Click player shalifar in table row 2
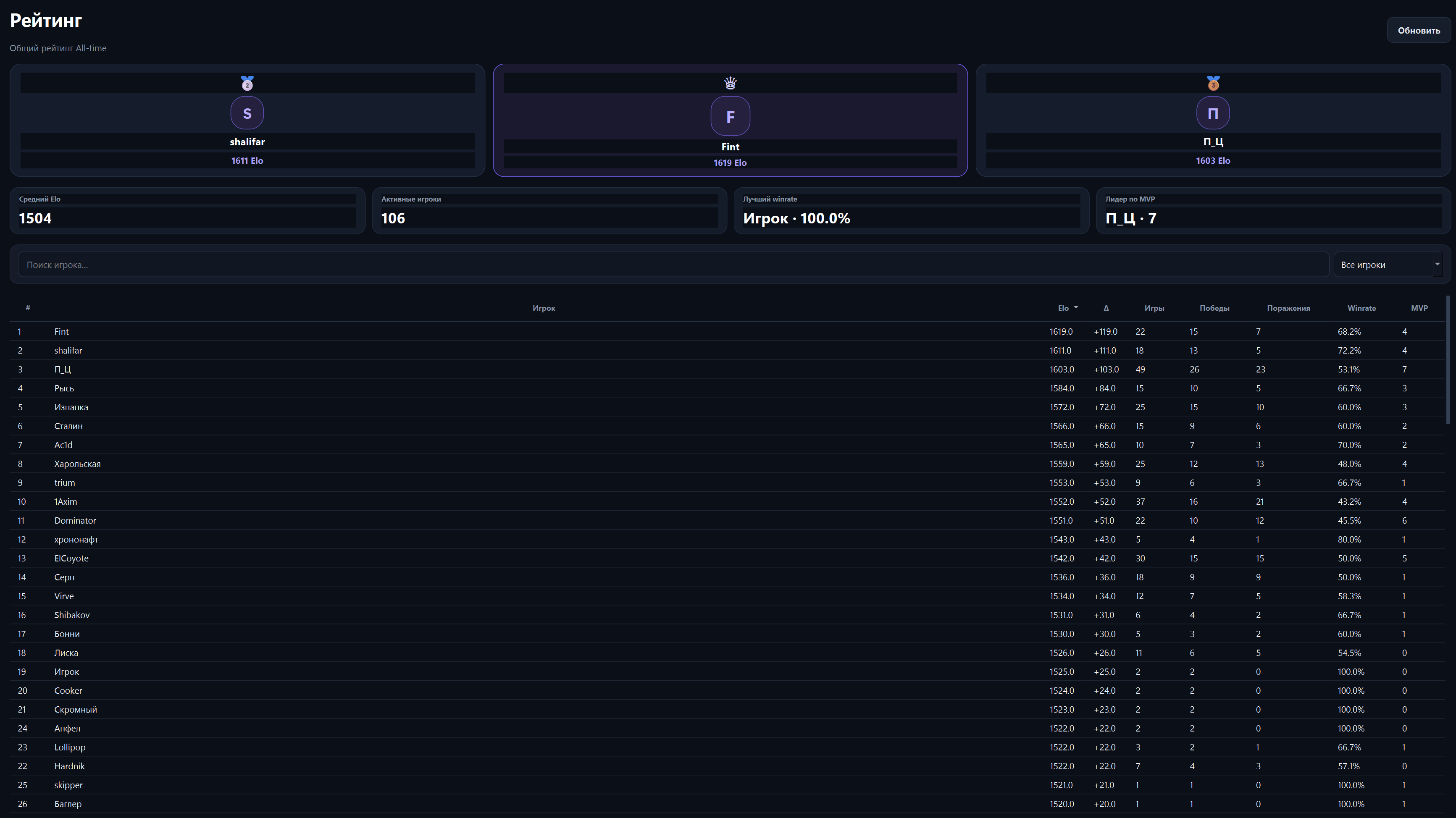The height and width of the screenshot is (818, 1456). 68,351
